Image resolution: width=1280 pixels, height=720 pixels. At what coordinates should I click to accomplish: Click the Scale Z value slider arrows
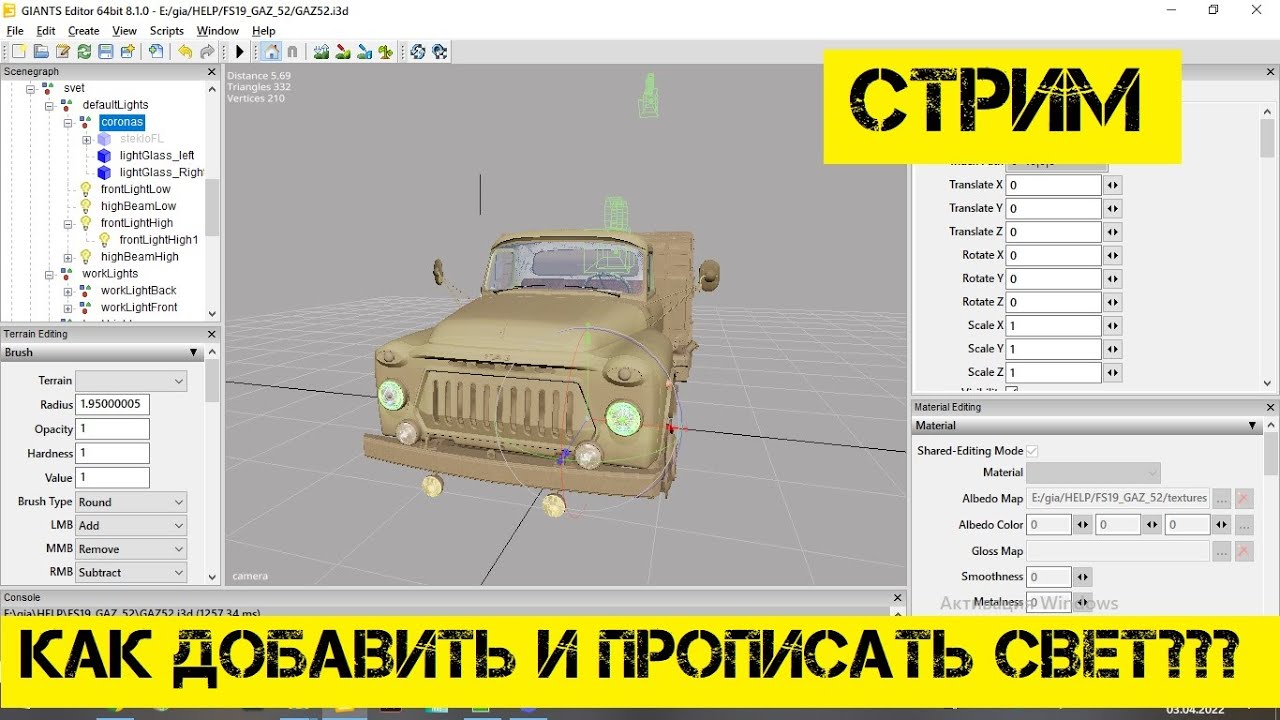(x=1113, y=373)
